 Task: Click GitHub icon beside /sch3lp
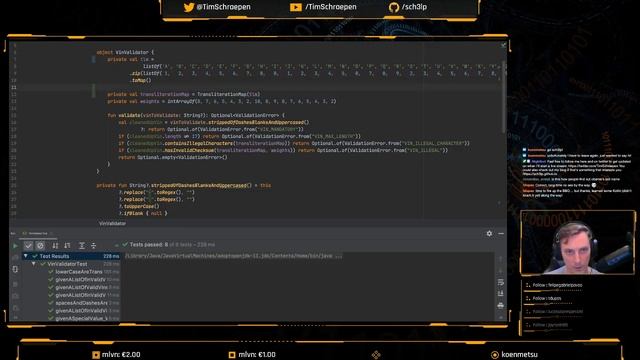393,7
